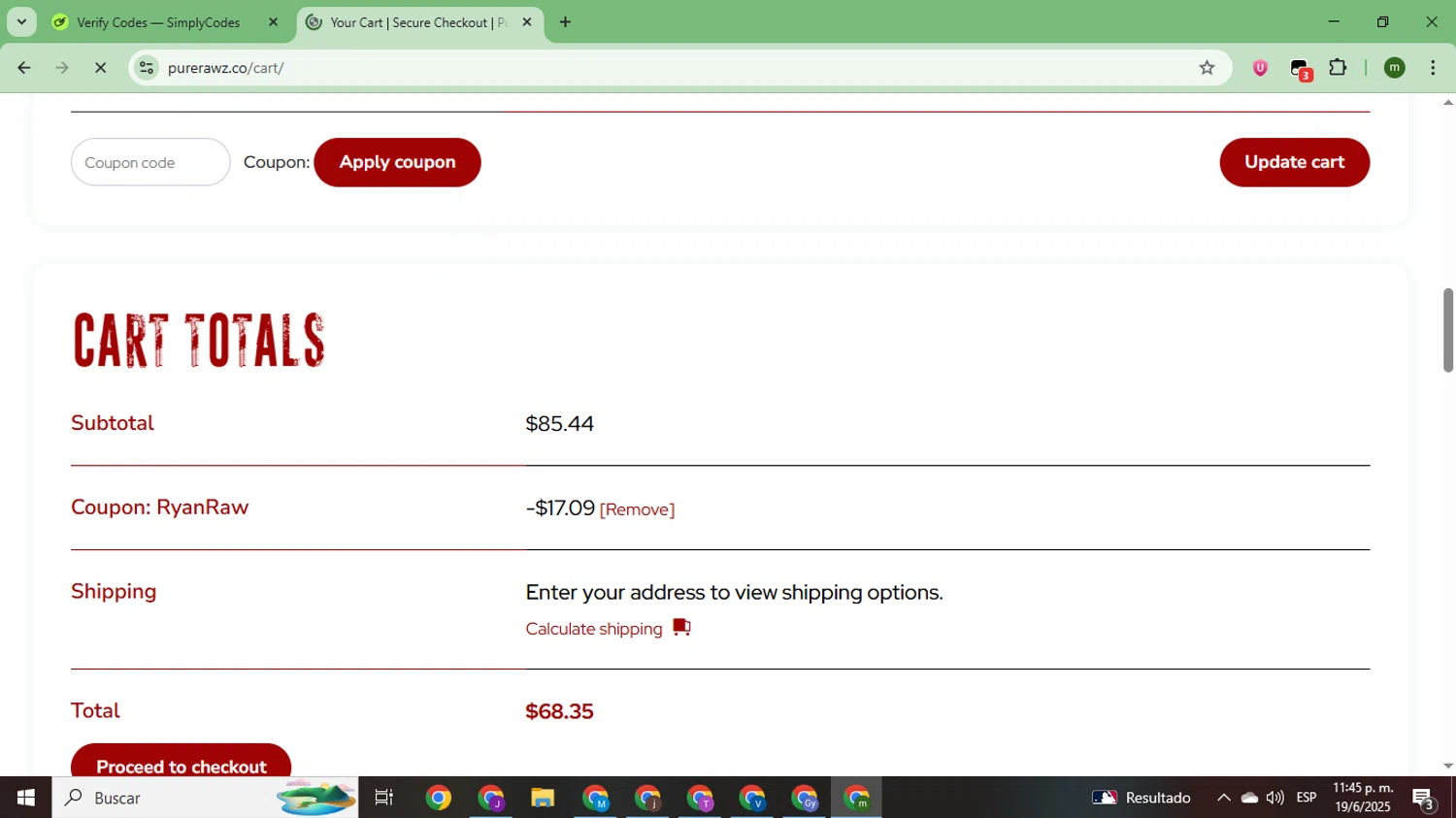Click the Buscar taskbar search box
Screen dimensions: 1456x818
point(205,798)
